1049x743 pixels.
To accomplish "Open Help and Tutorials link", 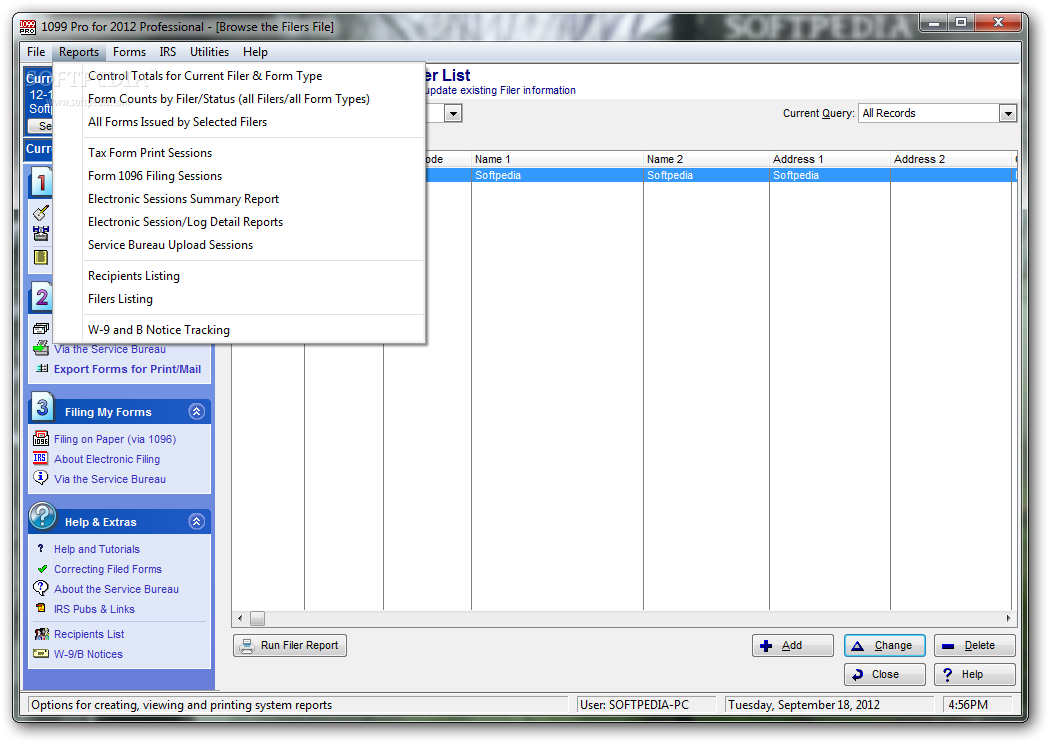I will pos(97,549).
